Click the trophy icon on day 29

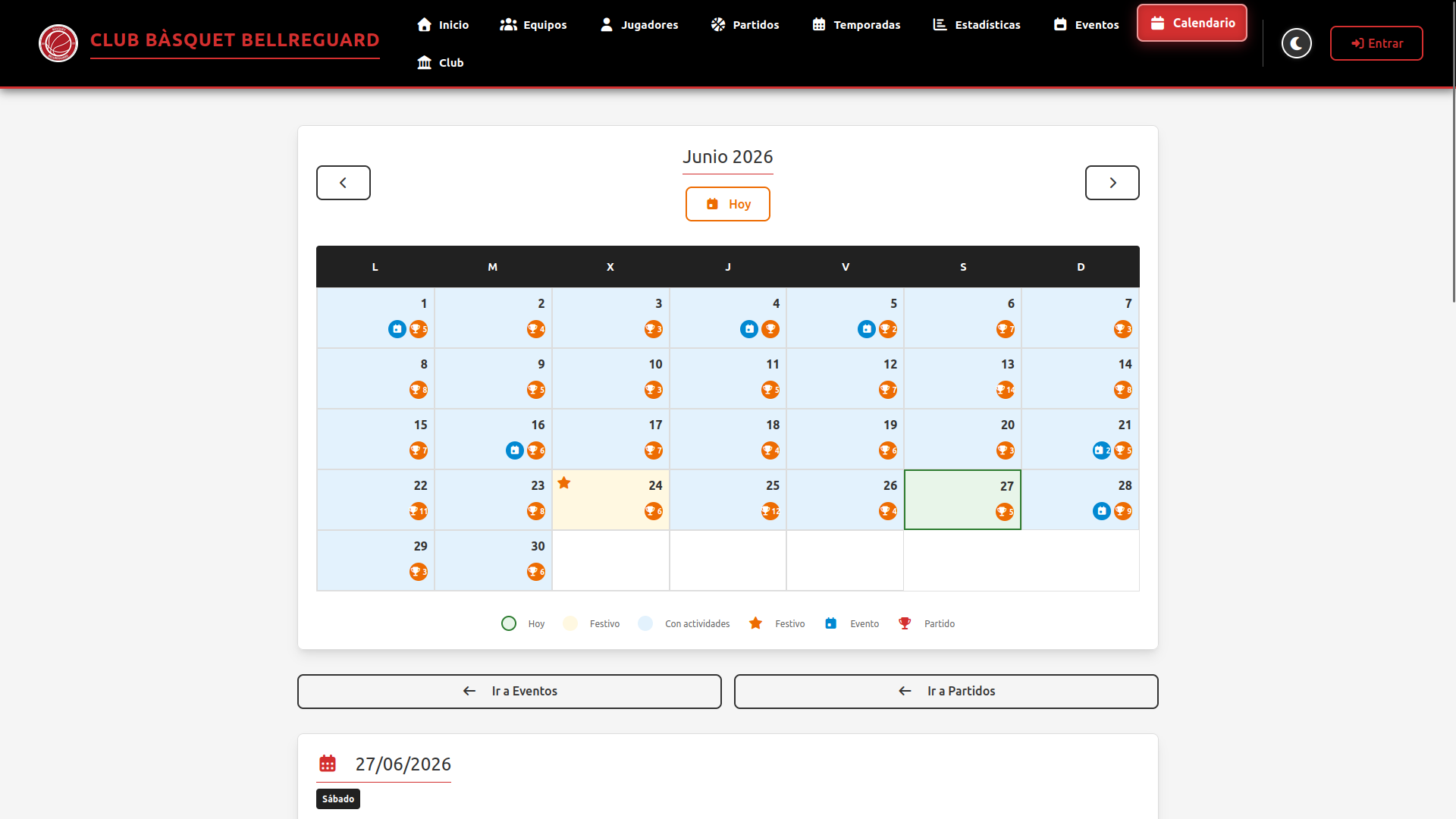(x=419, y=572)
